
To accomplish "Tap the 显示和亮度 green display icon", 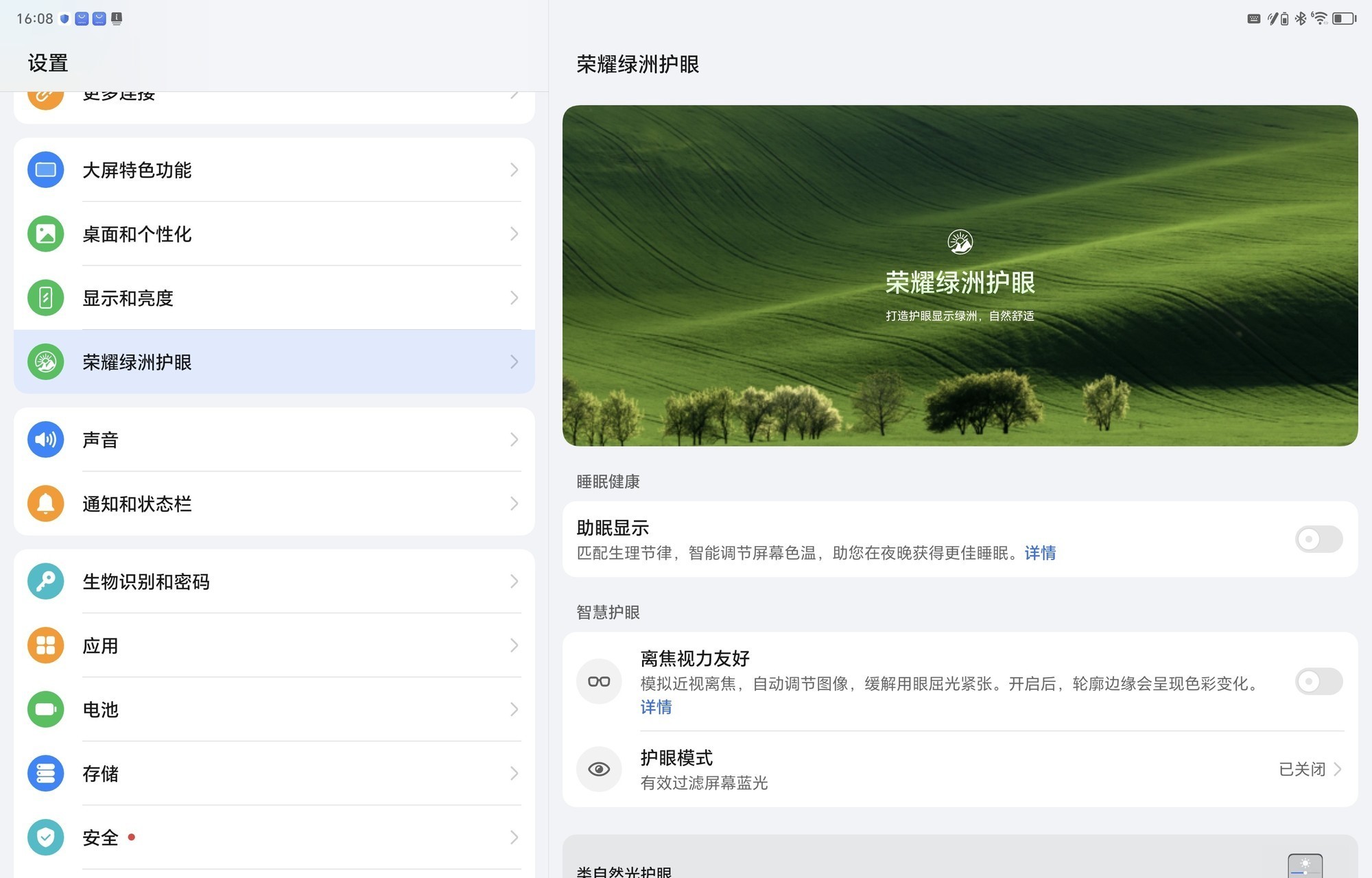I will (45, 298).
